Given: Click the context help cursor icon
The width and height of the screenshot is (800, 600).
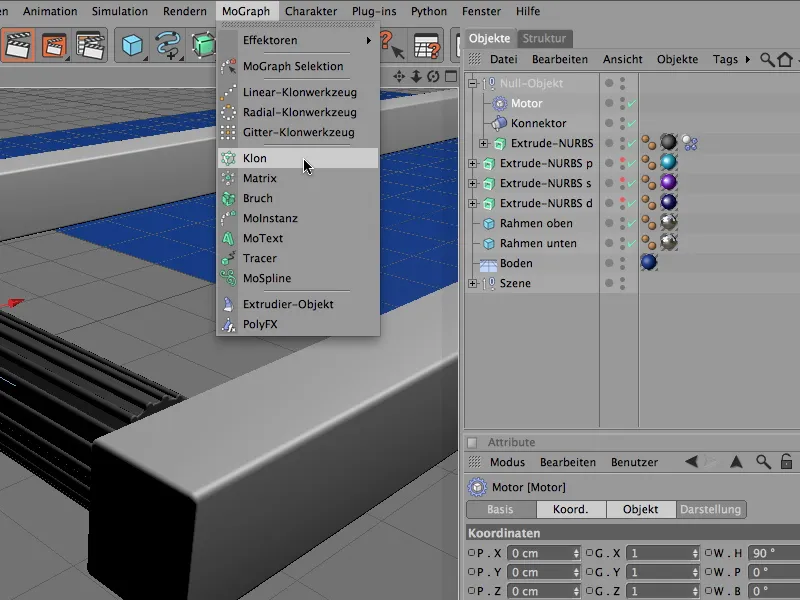Looking at the screenshot, I should click(x=390, y=43).
